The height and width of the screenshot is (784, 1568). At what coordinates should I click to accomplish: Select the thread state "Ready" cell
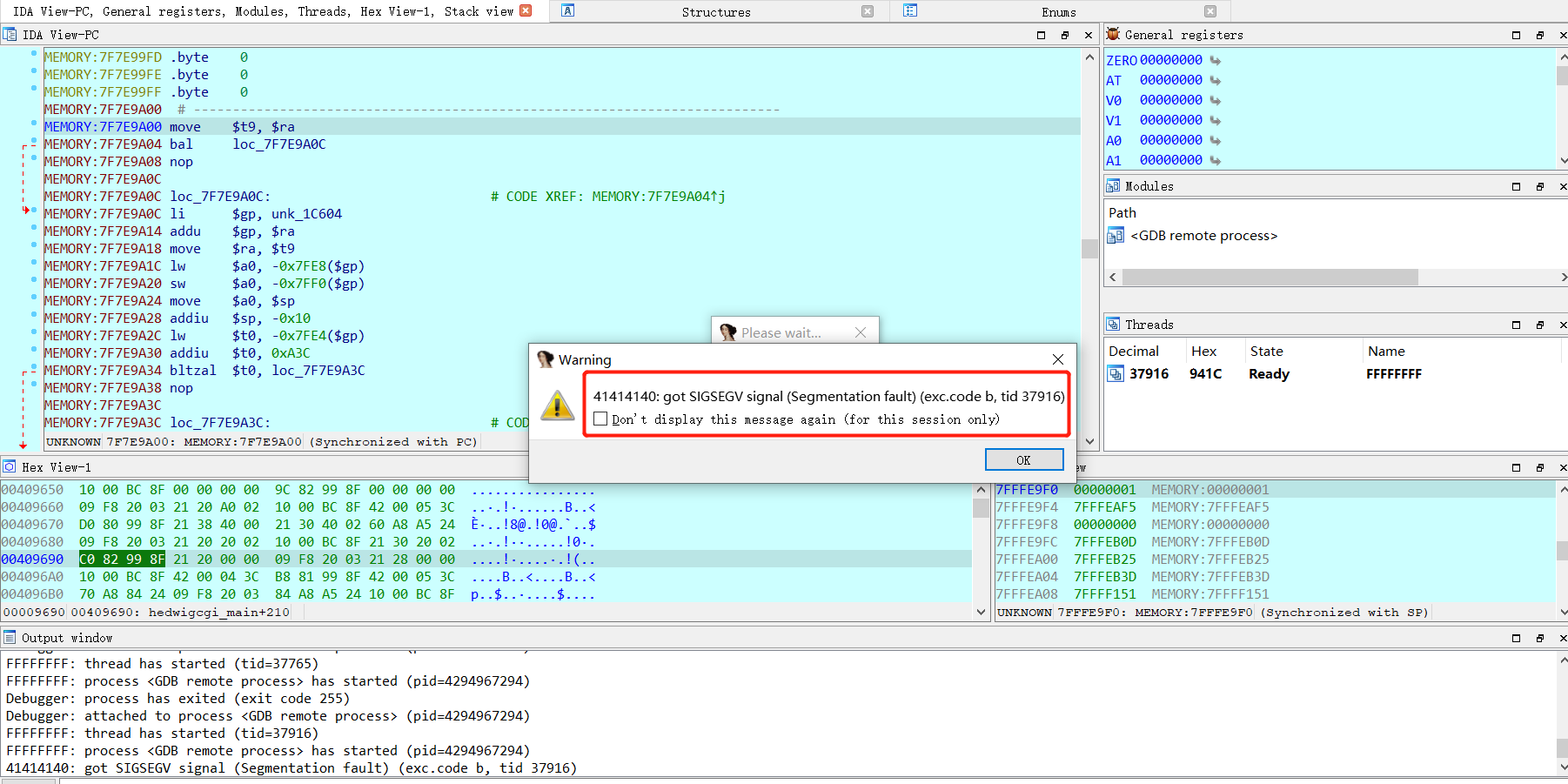coord(1270,374)
